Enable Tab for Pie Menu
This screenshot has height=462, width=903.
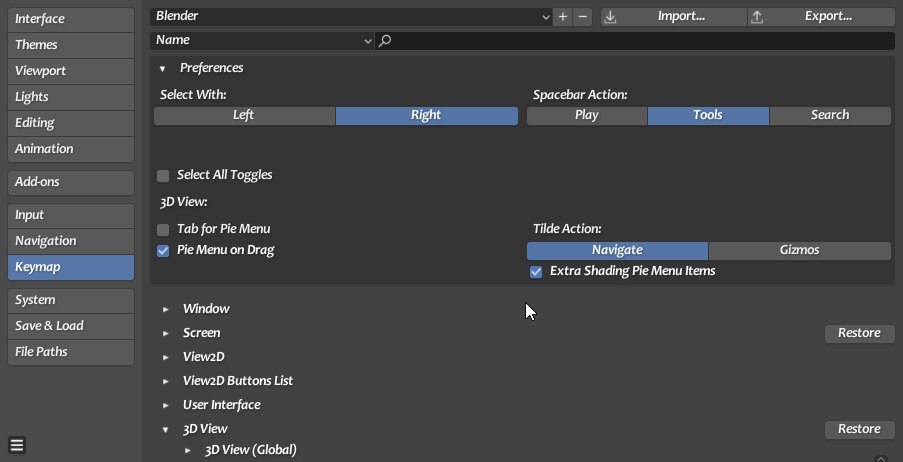click(163, 229)
